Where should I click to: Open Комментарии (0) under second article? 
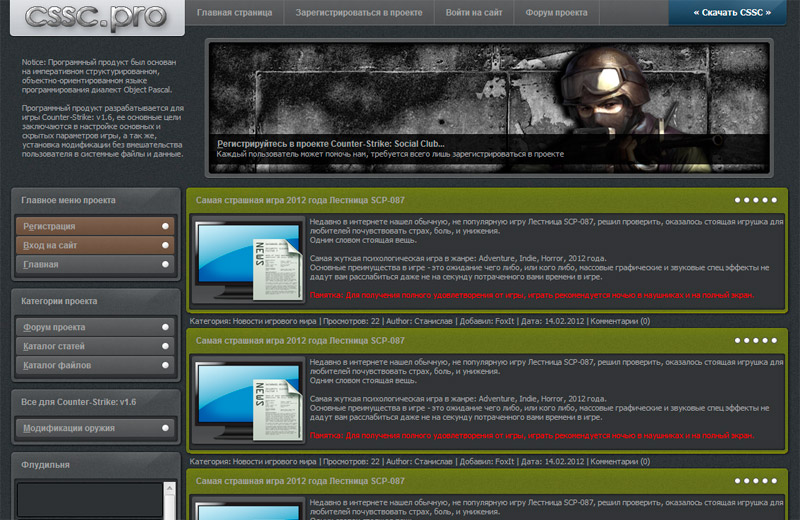[620, 461]
